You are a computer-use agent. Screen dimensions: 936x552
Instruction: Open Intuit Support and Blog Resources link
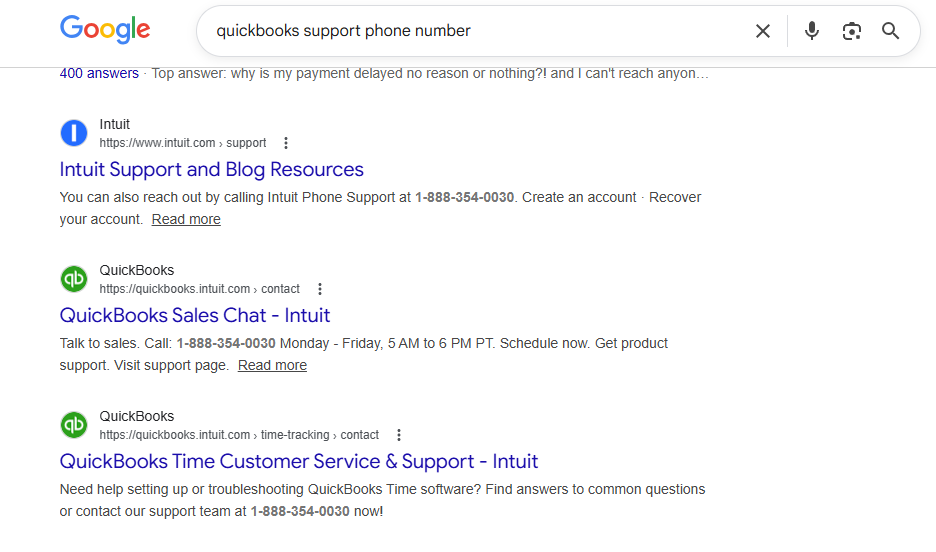coord(211,169)
